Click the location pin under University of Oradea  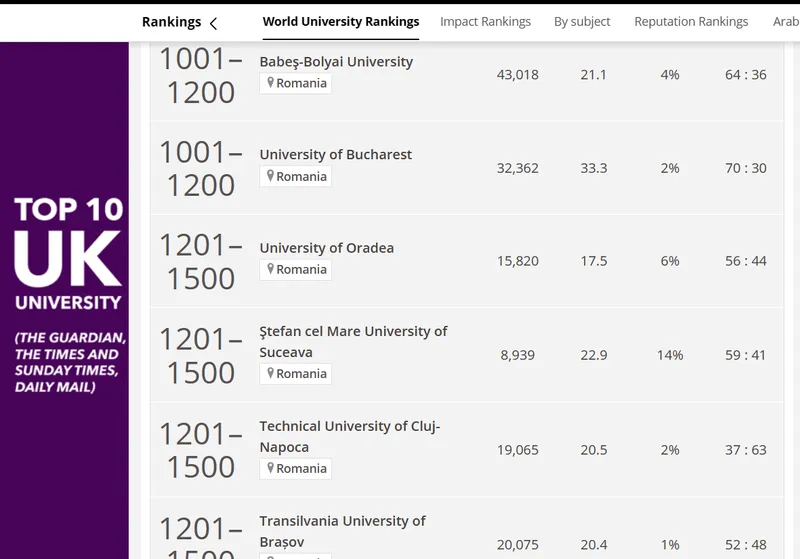(269, 269)
